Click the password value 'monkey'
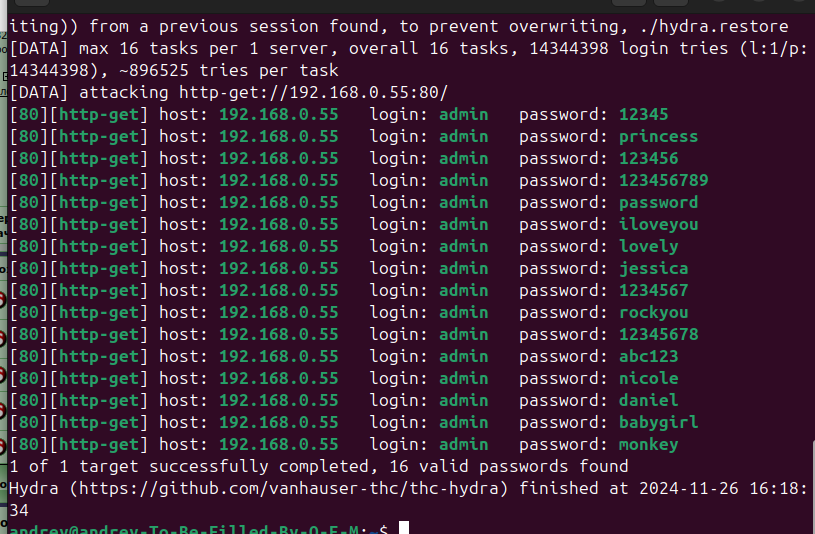815x534 pixels. 648,445
